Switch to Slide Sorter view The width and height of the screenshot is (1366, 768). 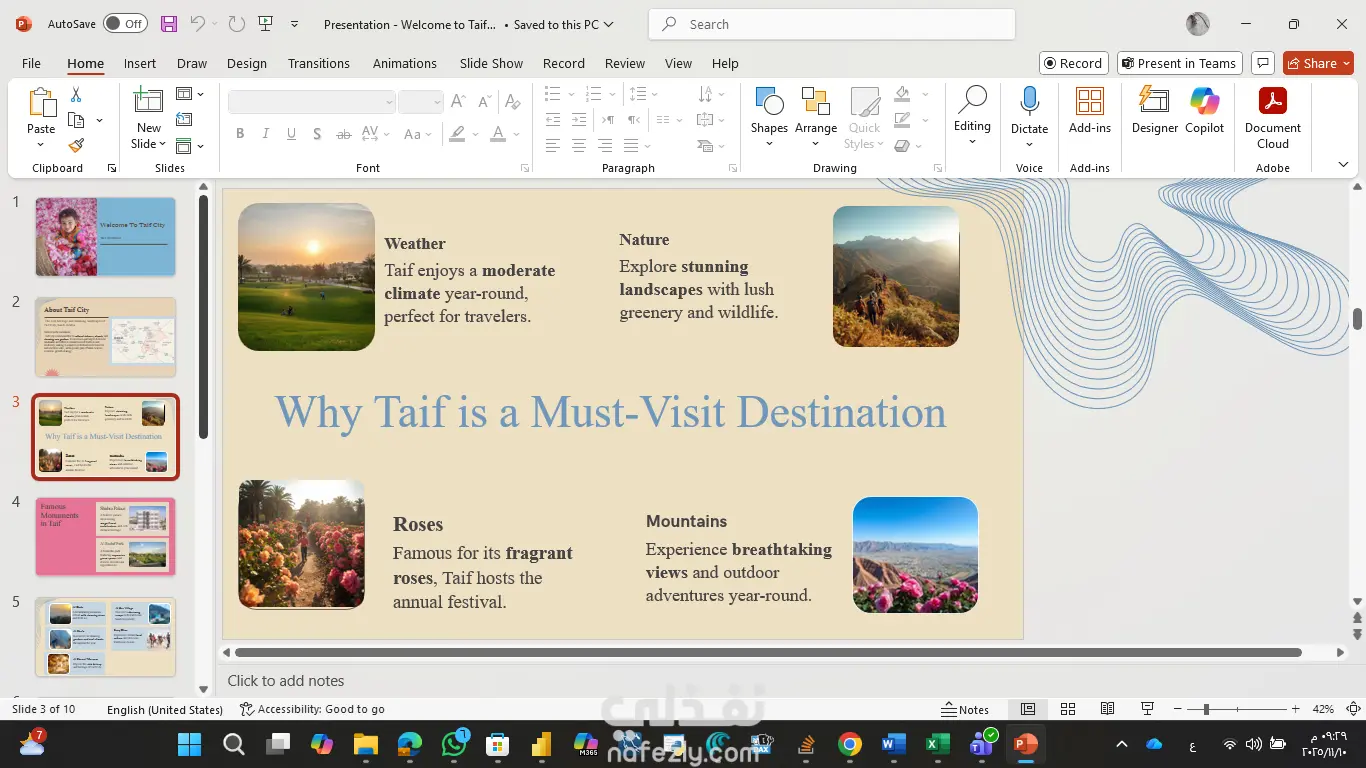[x=1068, y=709]
